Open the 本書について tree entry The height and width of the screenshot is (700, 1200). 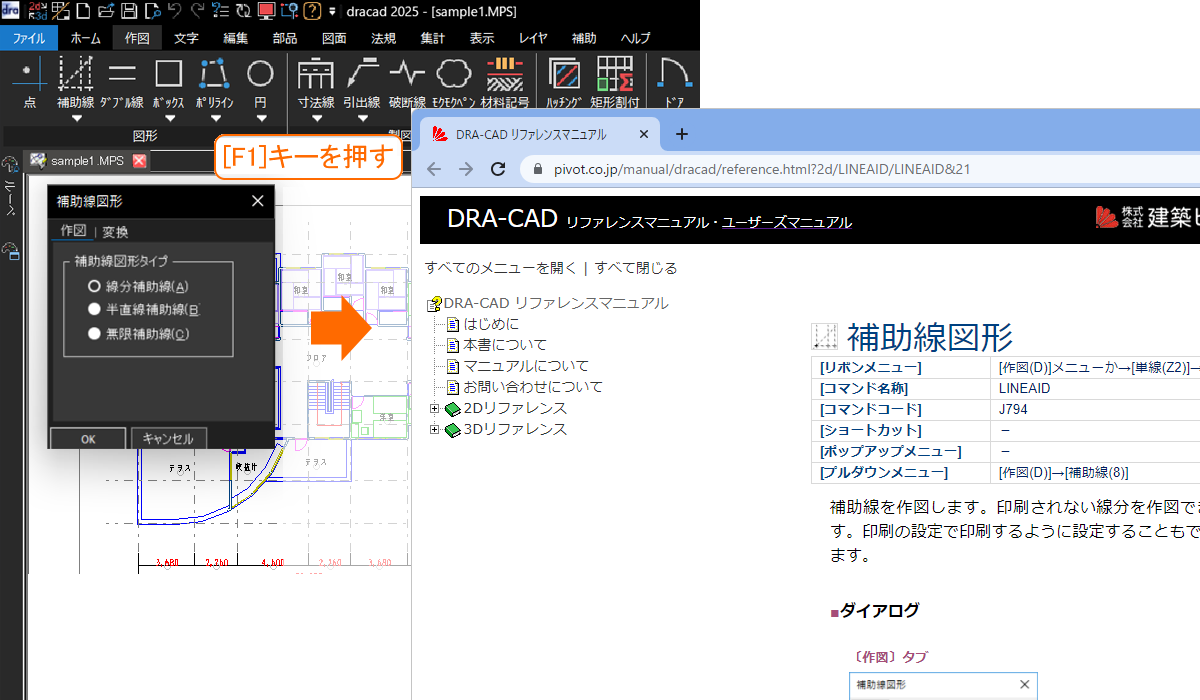click(505, 345)
